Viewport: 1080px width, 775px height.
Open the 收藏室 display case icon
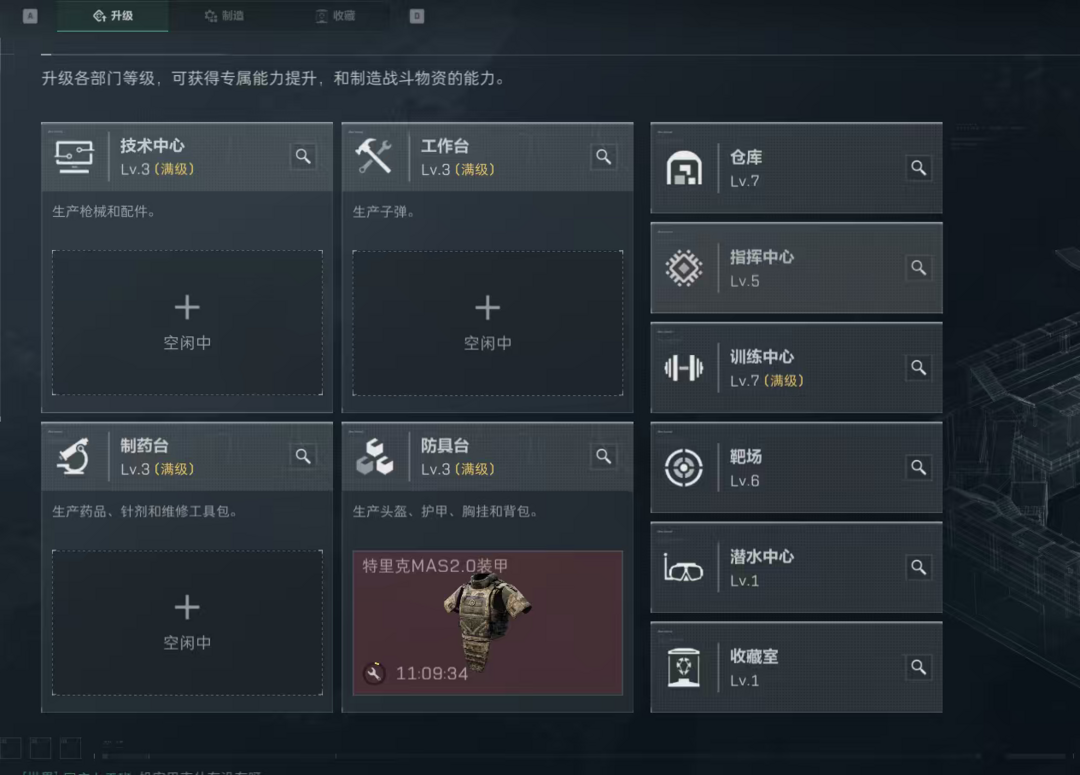[x=683, y=667]
